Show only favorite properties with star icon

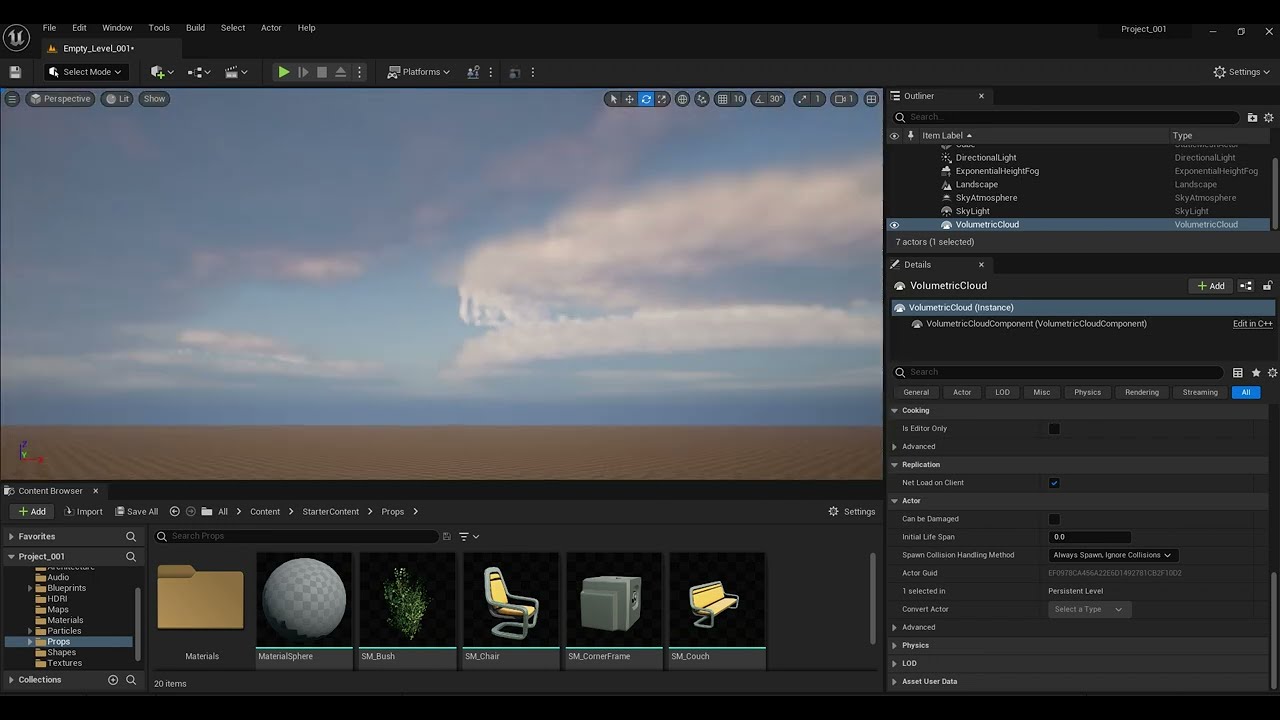click(1256, 372)
